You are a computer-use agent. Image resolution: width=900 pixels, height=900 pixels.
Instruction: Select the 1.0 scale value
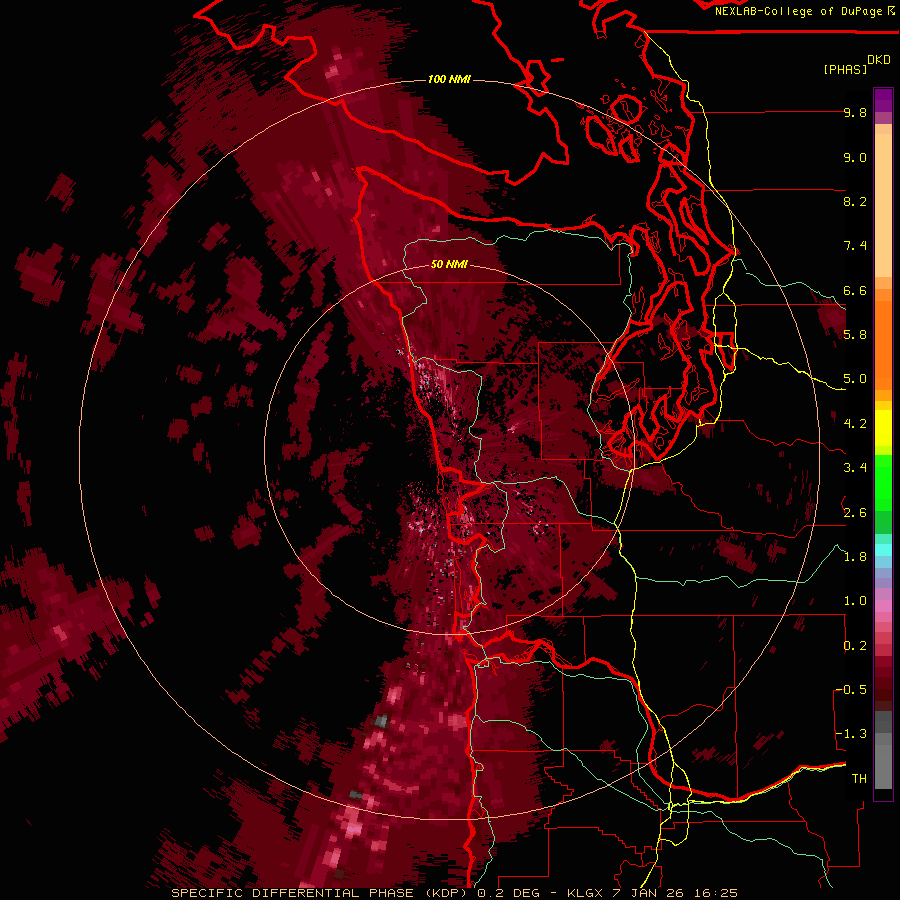click(x=855, y=601)
